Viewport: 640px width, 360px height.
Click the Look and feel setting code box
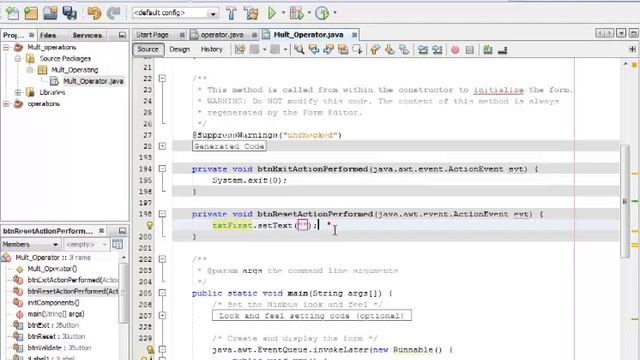[x=311, y=316]
